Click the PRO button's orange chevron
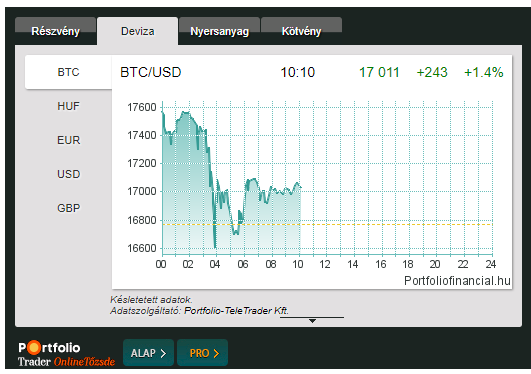The width and height of the screenshot is (531, 374). click(216, 353)
